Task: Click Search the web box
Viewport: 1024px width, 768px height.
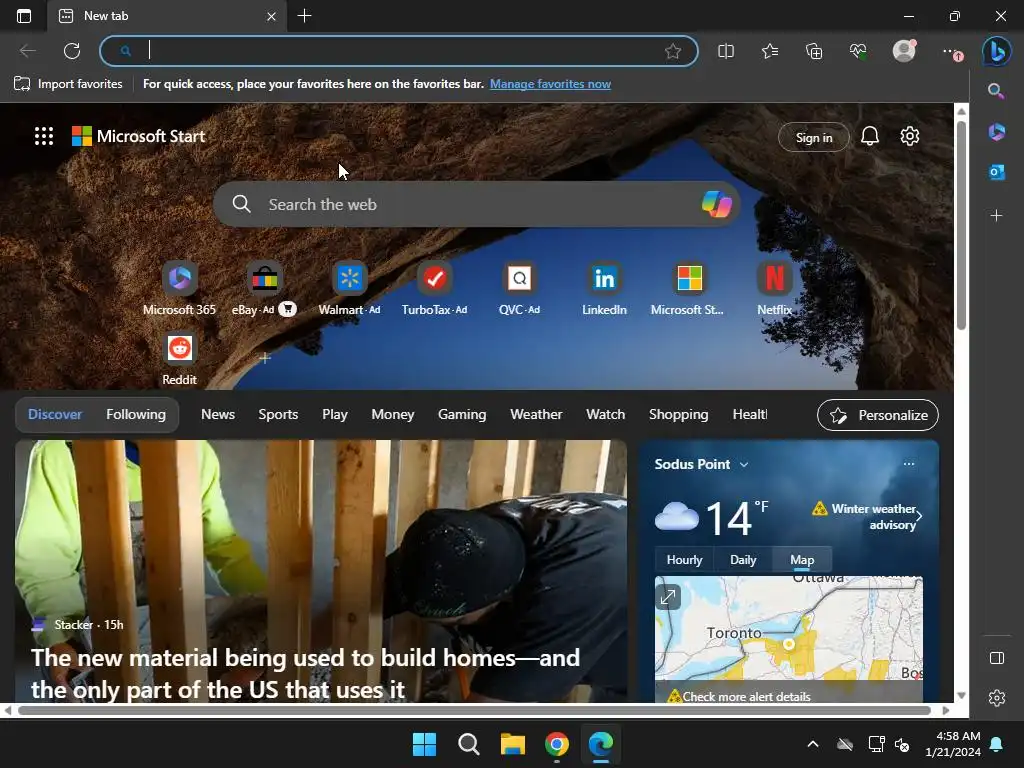Action: point(477,204)
